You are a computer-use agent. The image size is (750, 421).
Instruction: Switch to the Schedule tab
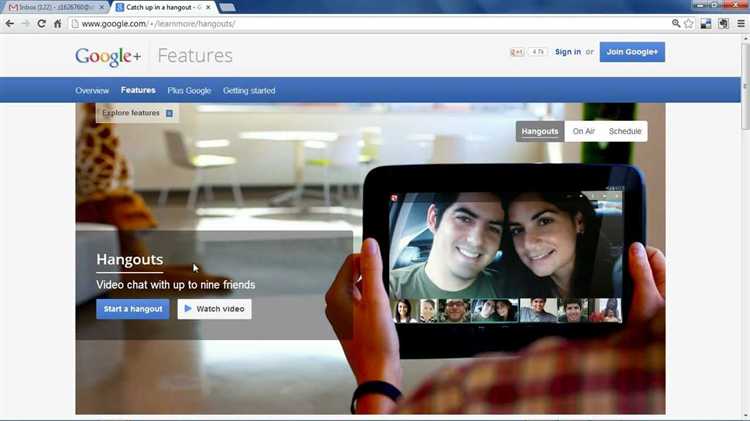click(625, 131)
